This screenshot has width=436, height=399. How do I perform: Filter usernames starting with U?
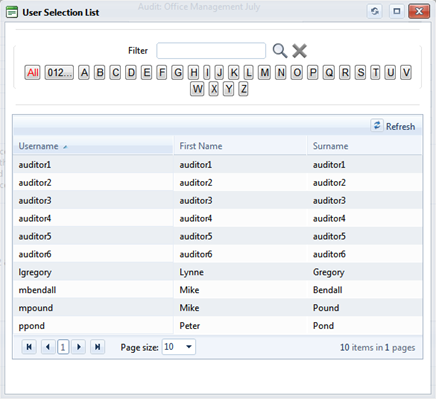[390, 72]
